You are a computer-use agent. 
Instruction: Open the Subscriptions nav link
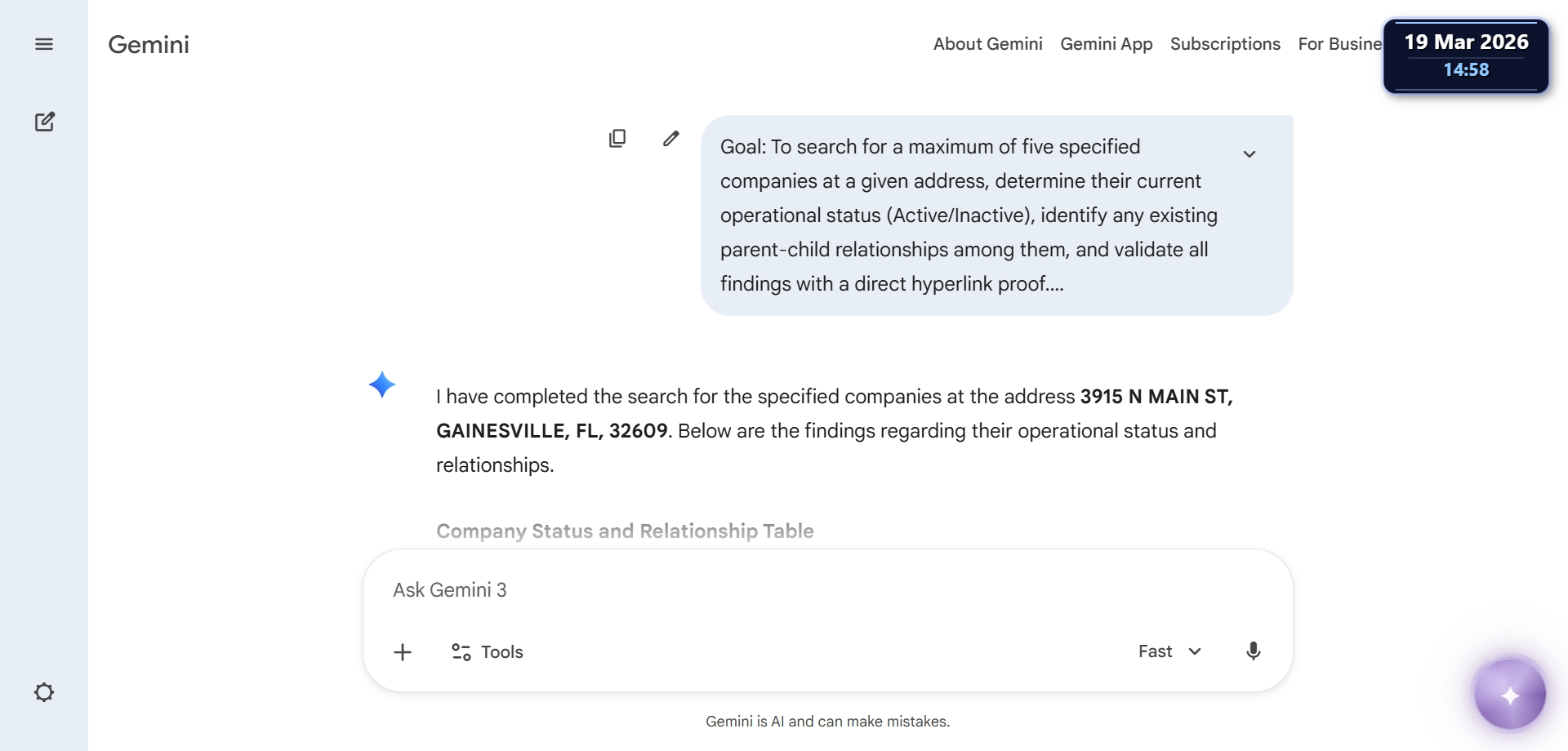click(1225, 44)
